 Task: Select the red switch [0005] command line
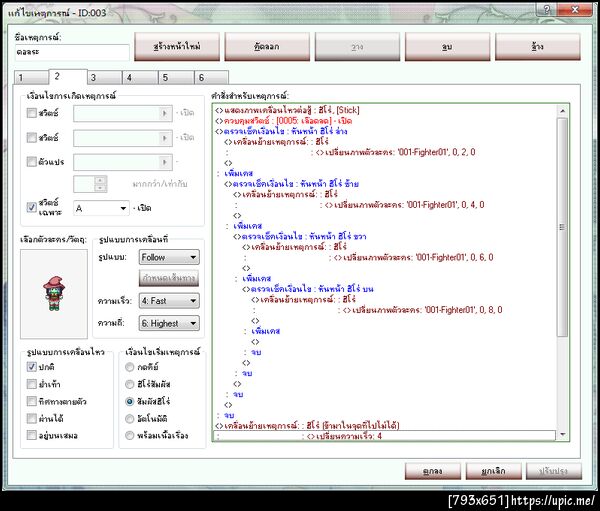(283, 121)
